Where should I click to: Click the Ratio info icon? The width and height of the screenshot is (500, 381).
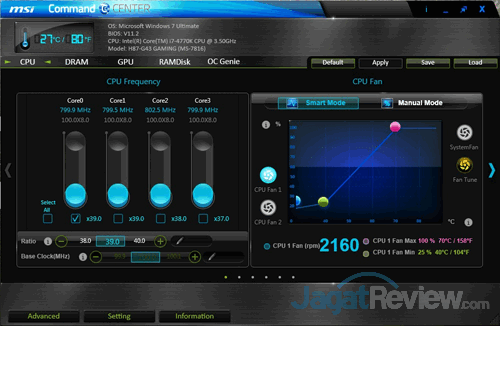tap(48, 241)
